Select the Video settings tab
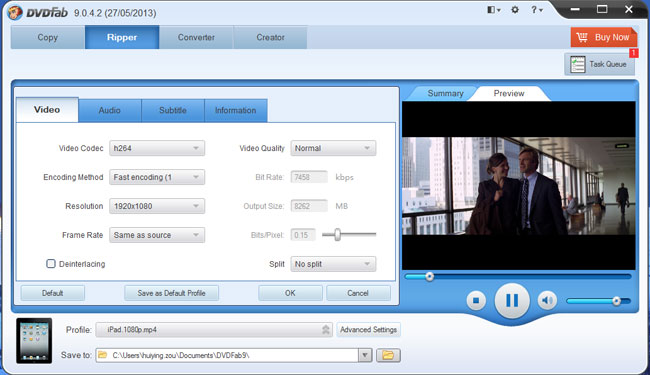The height and width of the screenshot is (375, 650). [x=47, y=110]
